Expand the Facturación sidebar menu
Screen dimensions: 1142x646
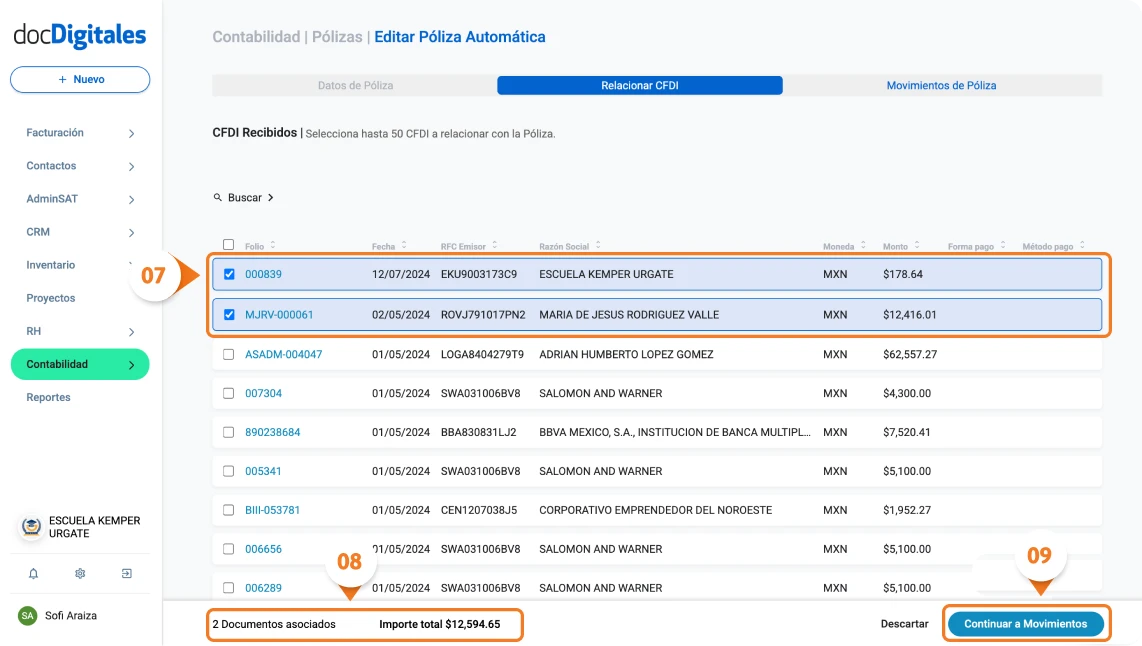coord(131,132)
